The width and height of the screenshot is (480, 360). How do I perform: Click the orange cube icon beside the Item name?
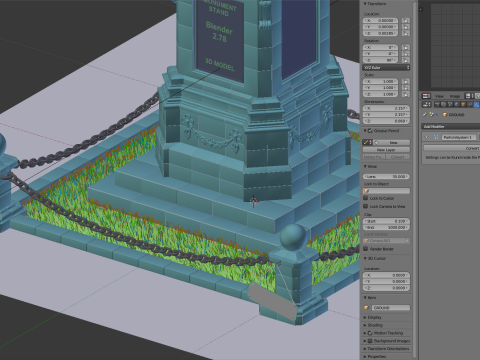click(x=367, y=308)
